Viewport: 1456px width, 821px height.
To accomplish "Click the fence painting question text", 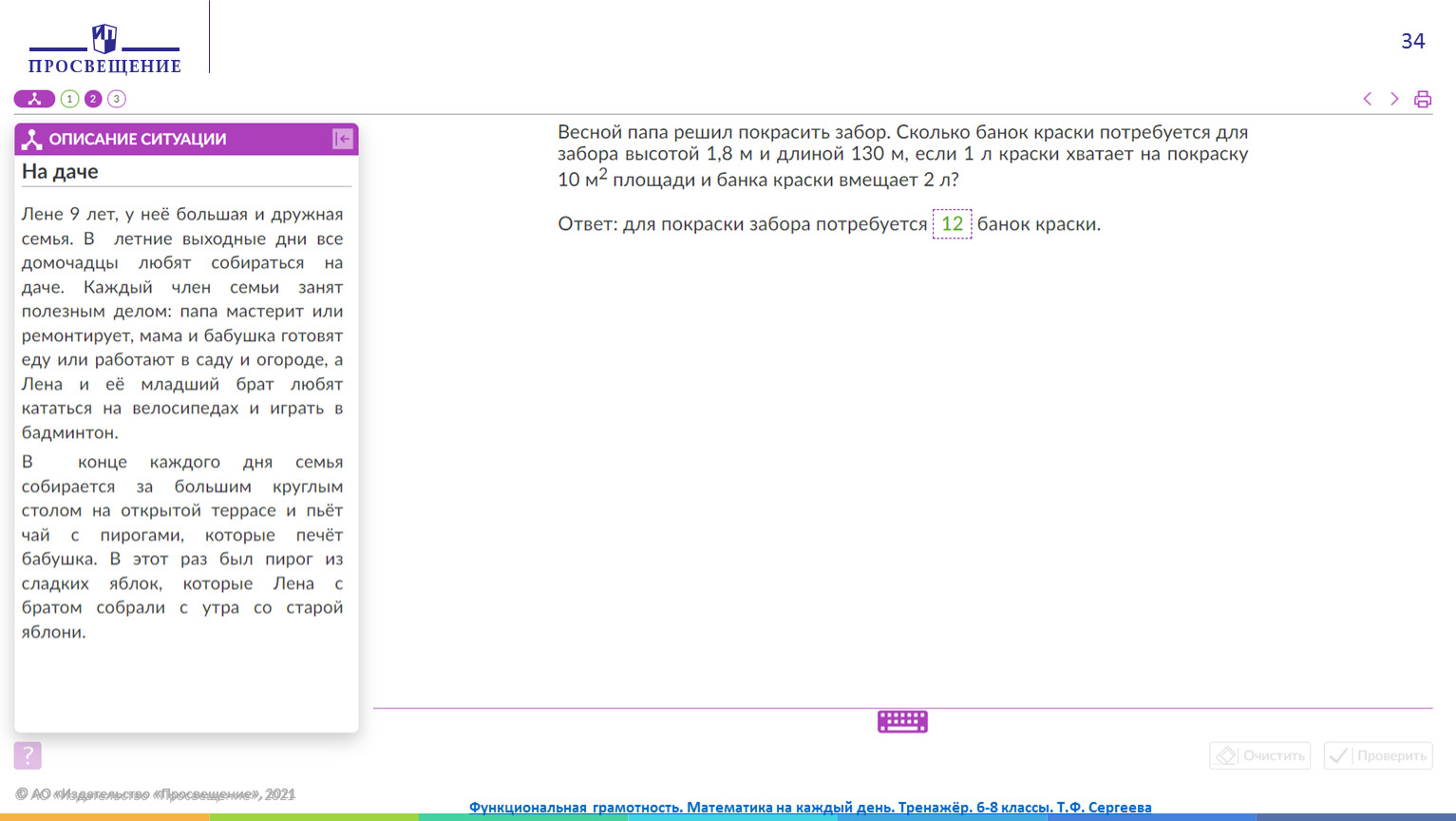I will click(902, 155).
